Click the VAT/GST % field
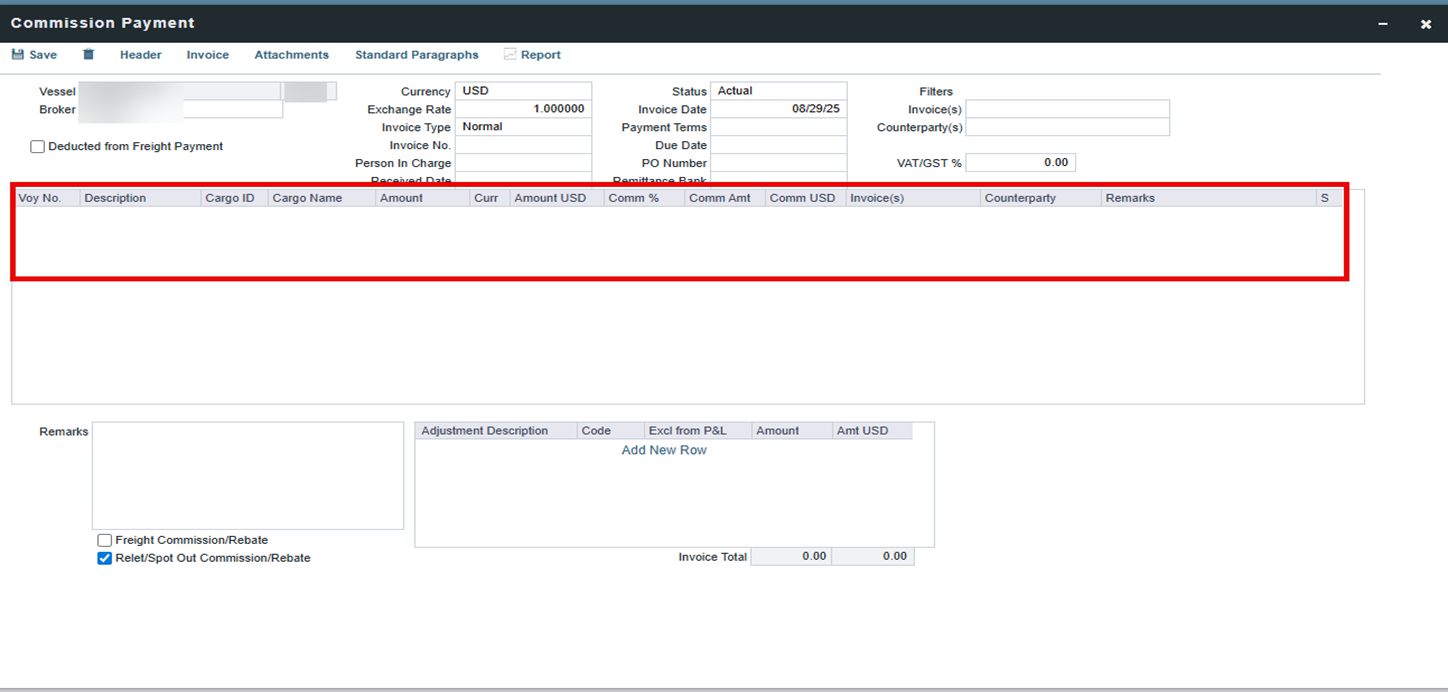 click(1020, 163)
